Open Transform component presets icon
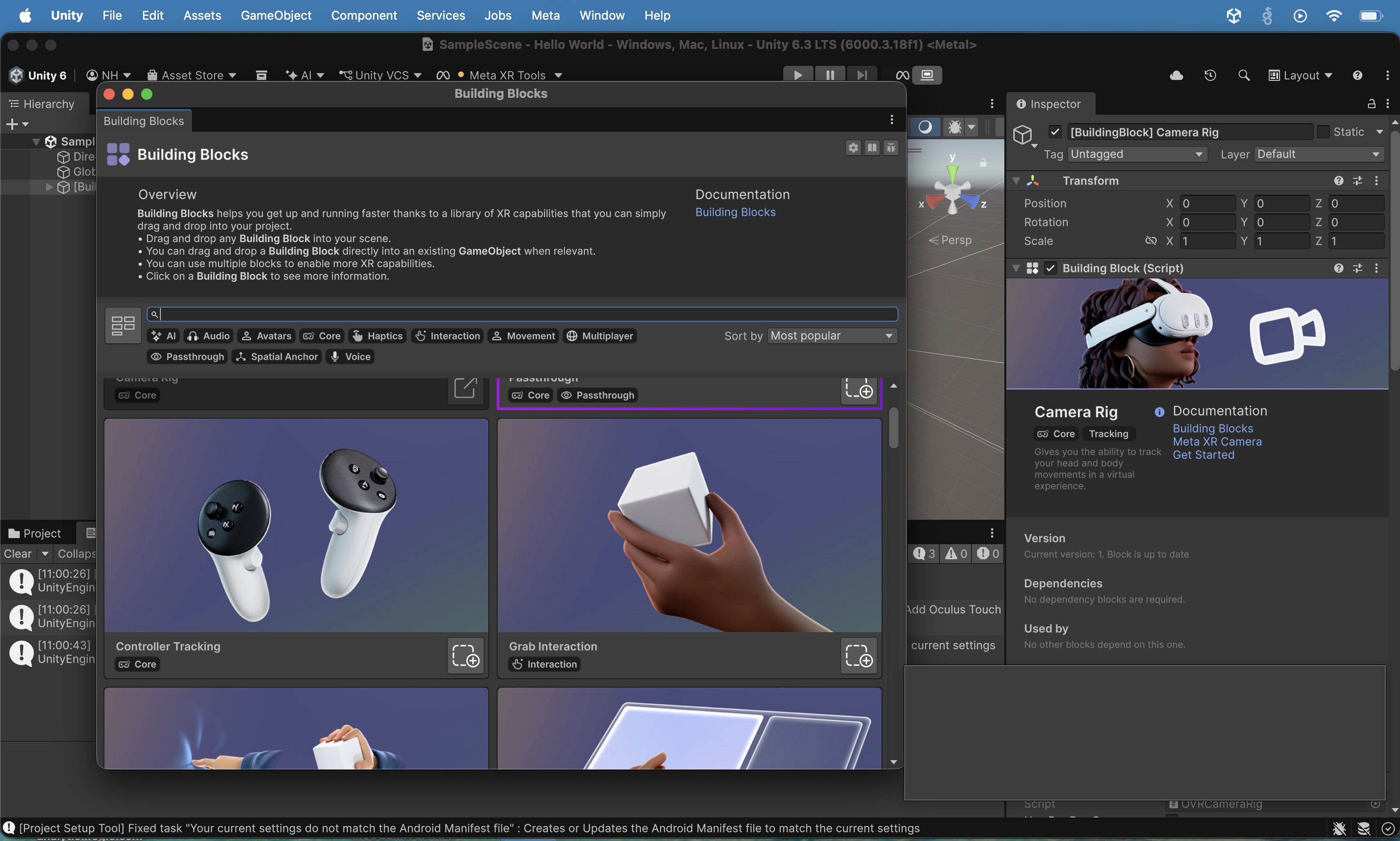 click(x=1358, y=181)
